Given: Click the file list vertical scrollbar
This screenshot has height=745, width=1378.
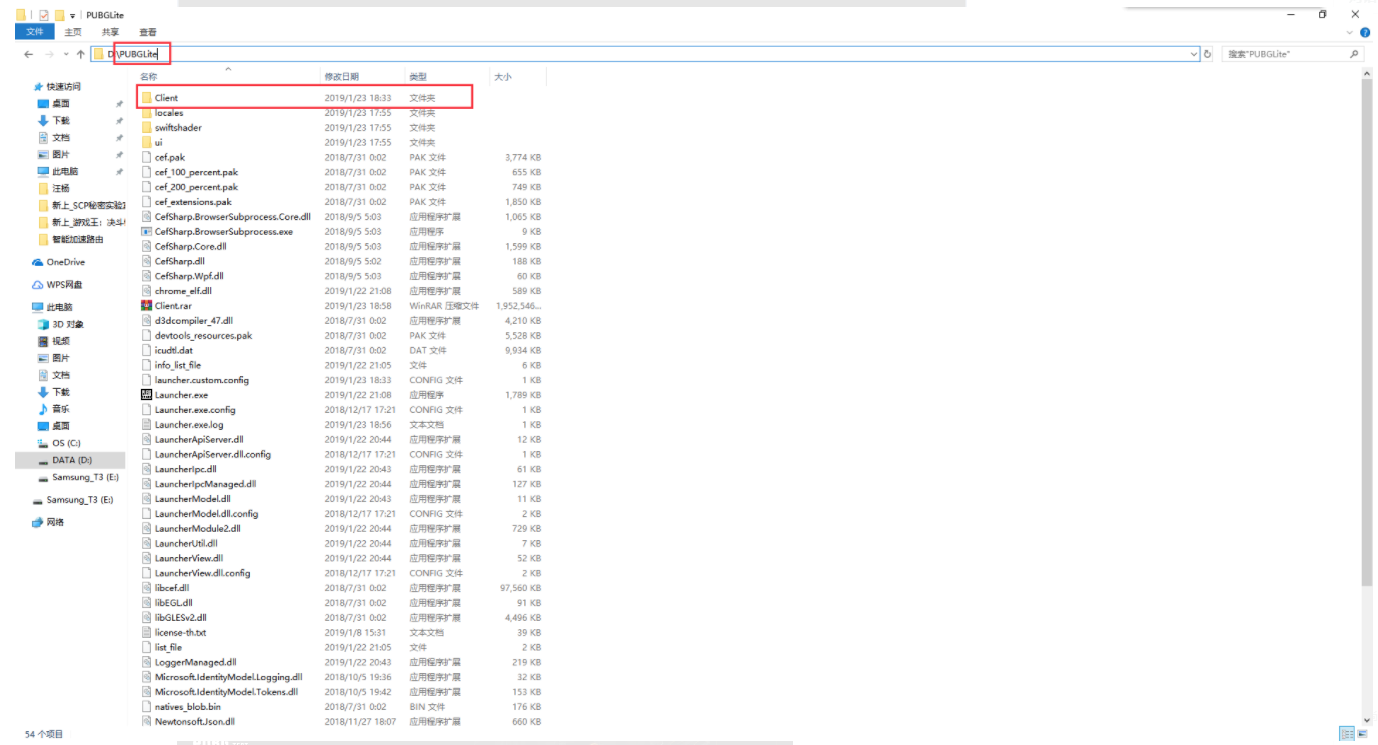Looking at the screenshot, I should [1366, 332].
